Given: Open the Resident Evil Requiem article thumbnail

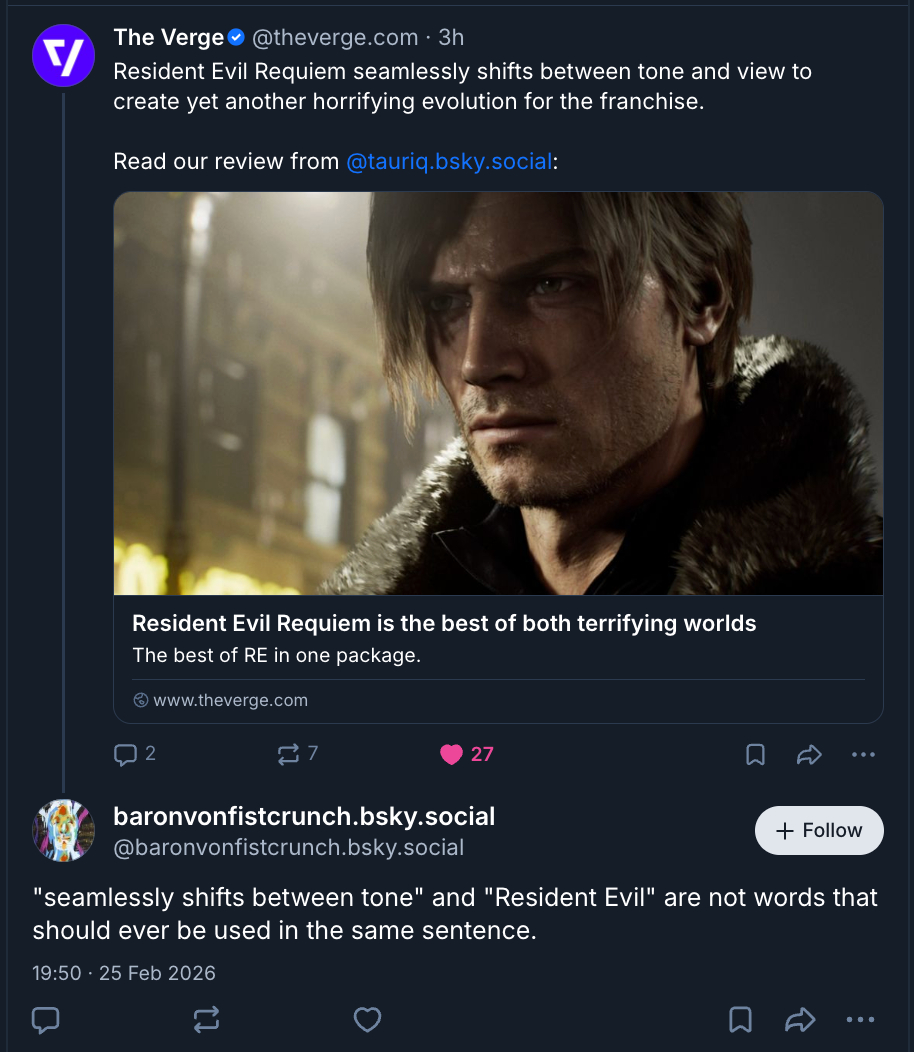Looking at the screenshot, I should click(x=498, y=393).
